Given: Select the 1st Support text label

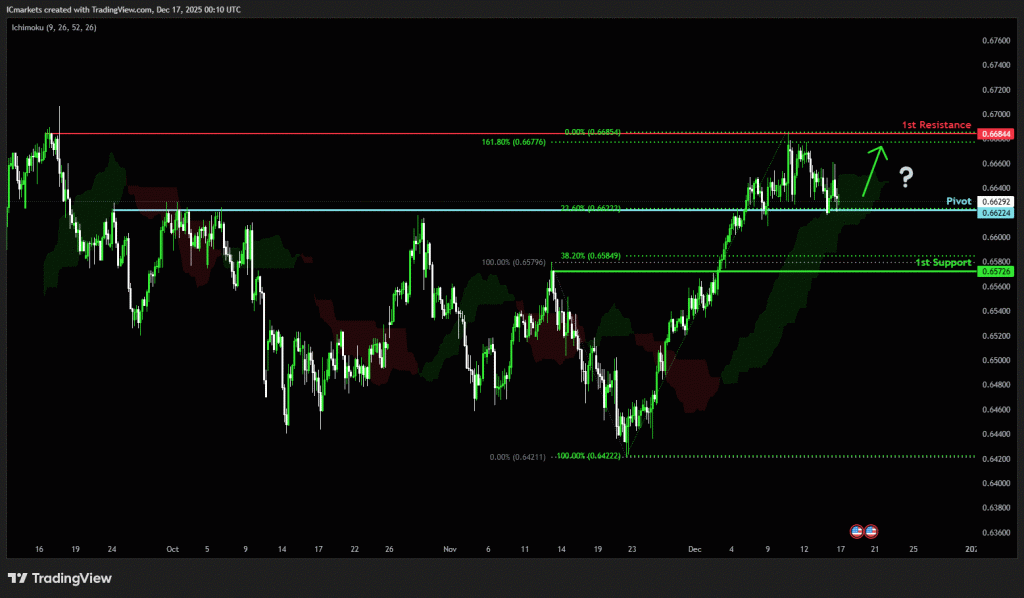Looking at the screenshot, I should coord(943,262).
